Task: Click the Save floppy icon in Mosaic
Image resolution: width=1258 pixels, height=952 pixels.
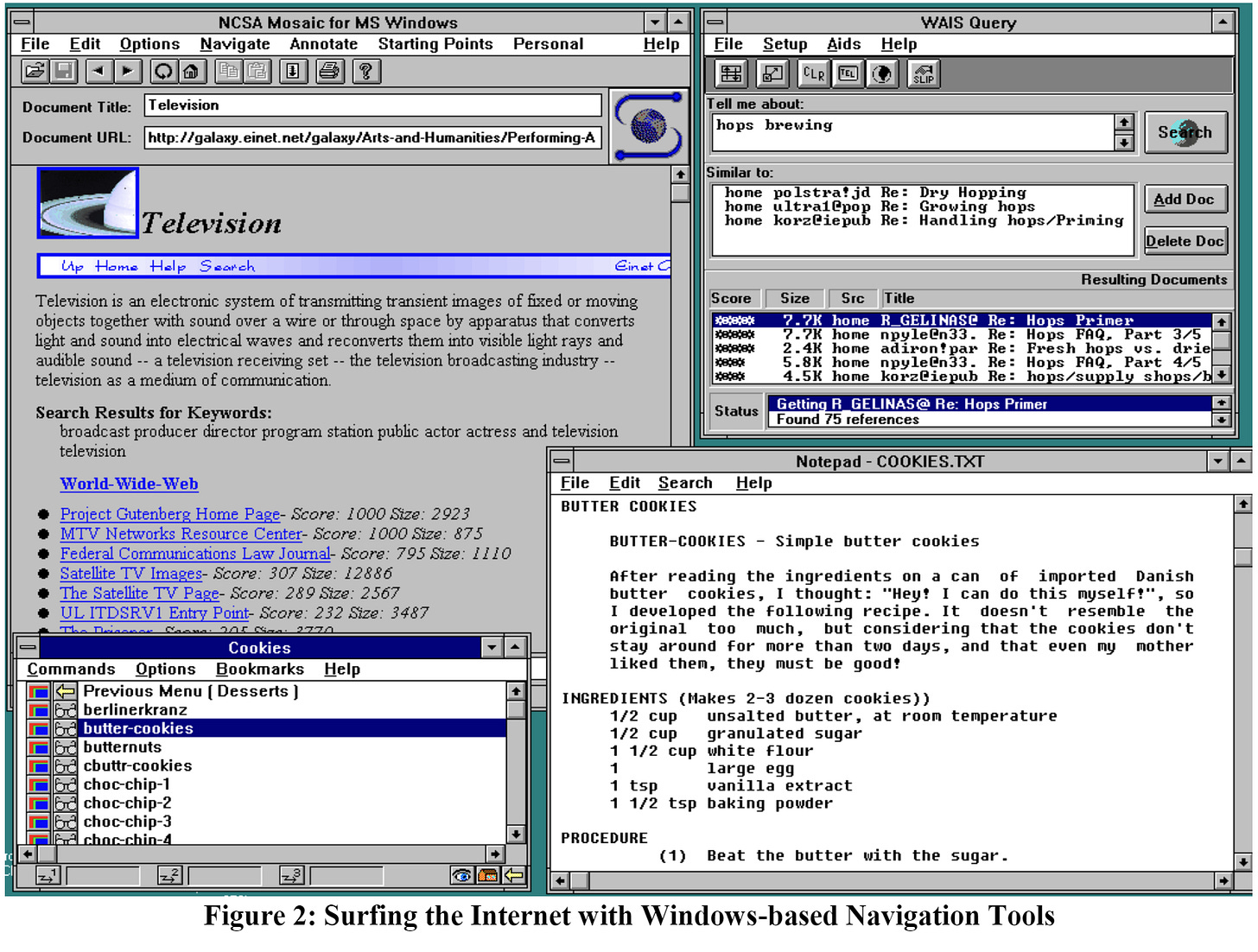Action: pyautogui.click(x=64, y=72)
